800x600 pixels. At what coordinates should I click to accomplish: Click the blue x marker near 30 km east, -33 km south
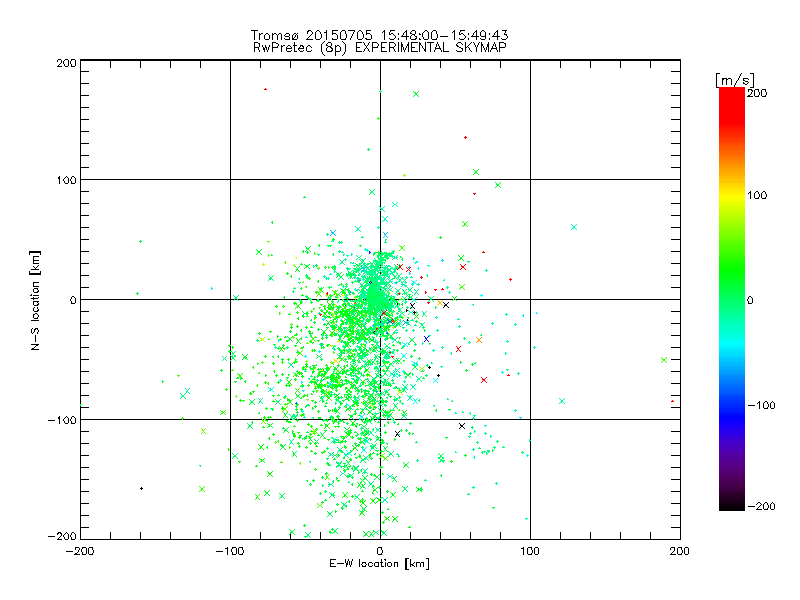(x=427, y=339)
